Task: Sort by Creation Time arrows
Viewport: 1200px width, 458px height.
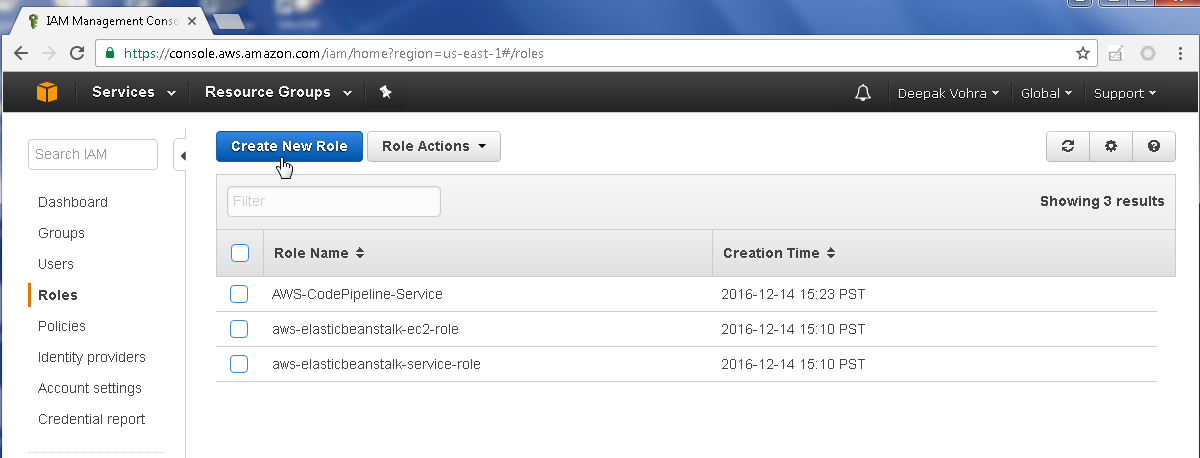Action: (x=830, y=253)
